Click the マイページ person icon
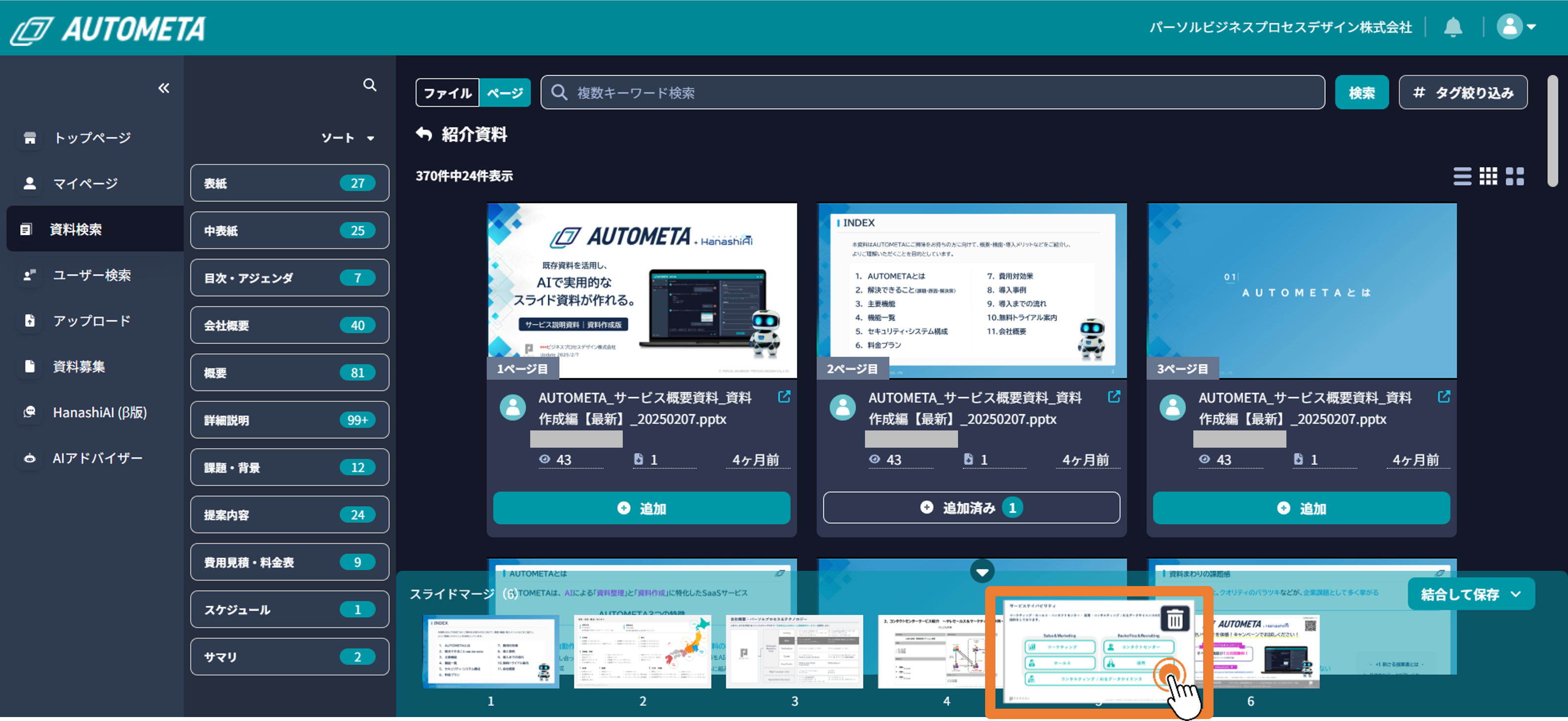The image size is (1568, 721). 29,183
